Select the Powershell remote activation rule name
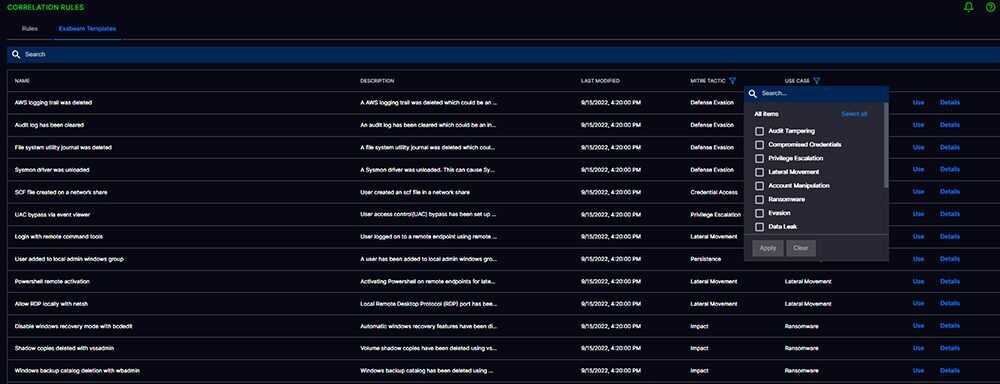This screenshot has width=1000, height=384. (52, 281)
